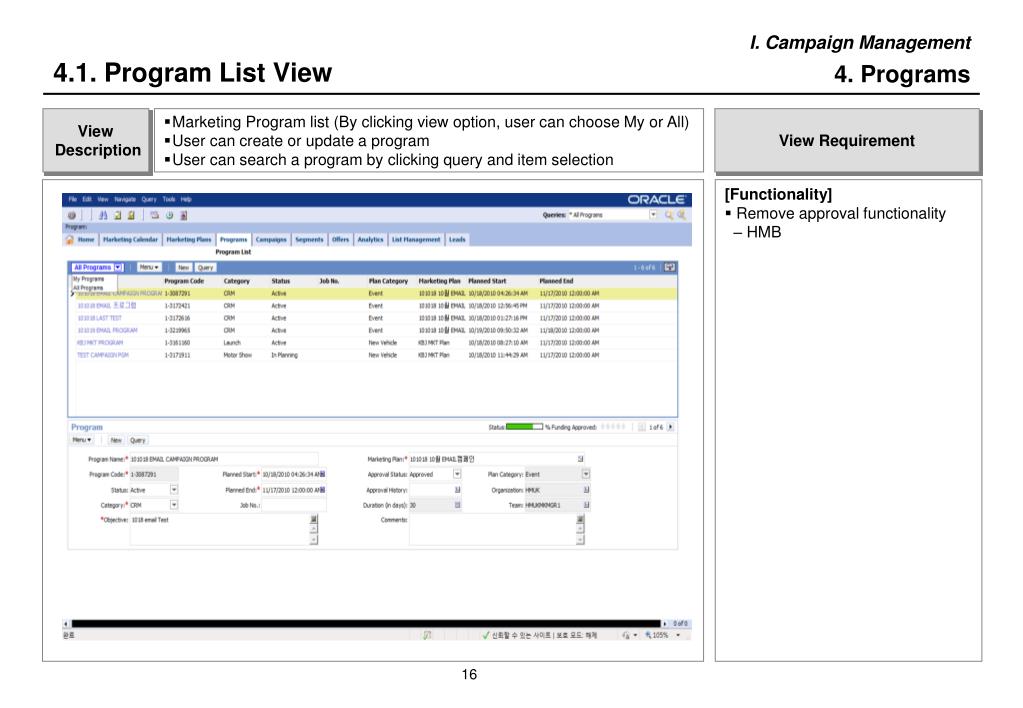
Task: Go to next record arrow in Program form
Action: [x=671, y=427]
